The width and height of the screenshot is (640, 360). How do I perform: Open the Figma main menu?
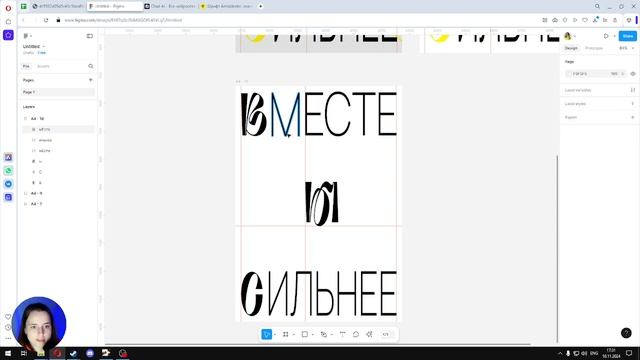tap(27, 36)
